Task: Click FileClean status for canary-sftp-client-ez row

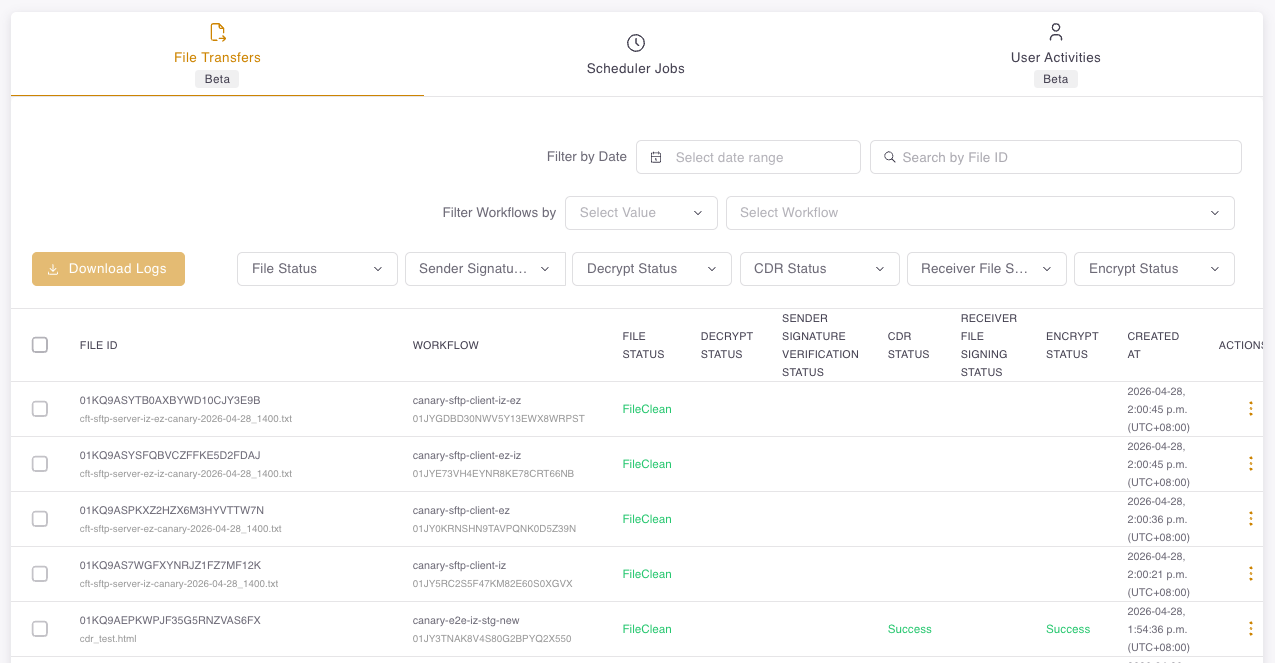Action: [647, 519]
